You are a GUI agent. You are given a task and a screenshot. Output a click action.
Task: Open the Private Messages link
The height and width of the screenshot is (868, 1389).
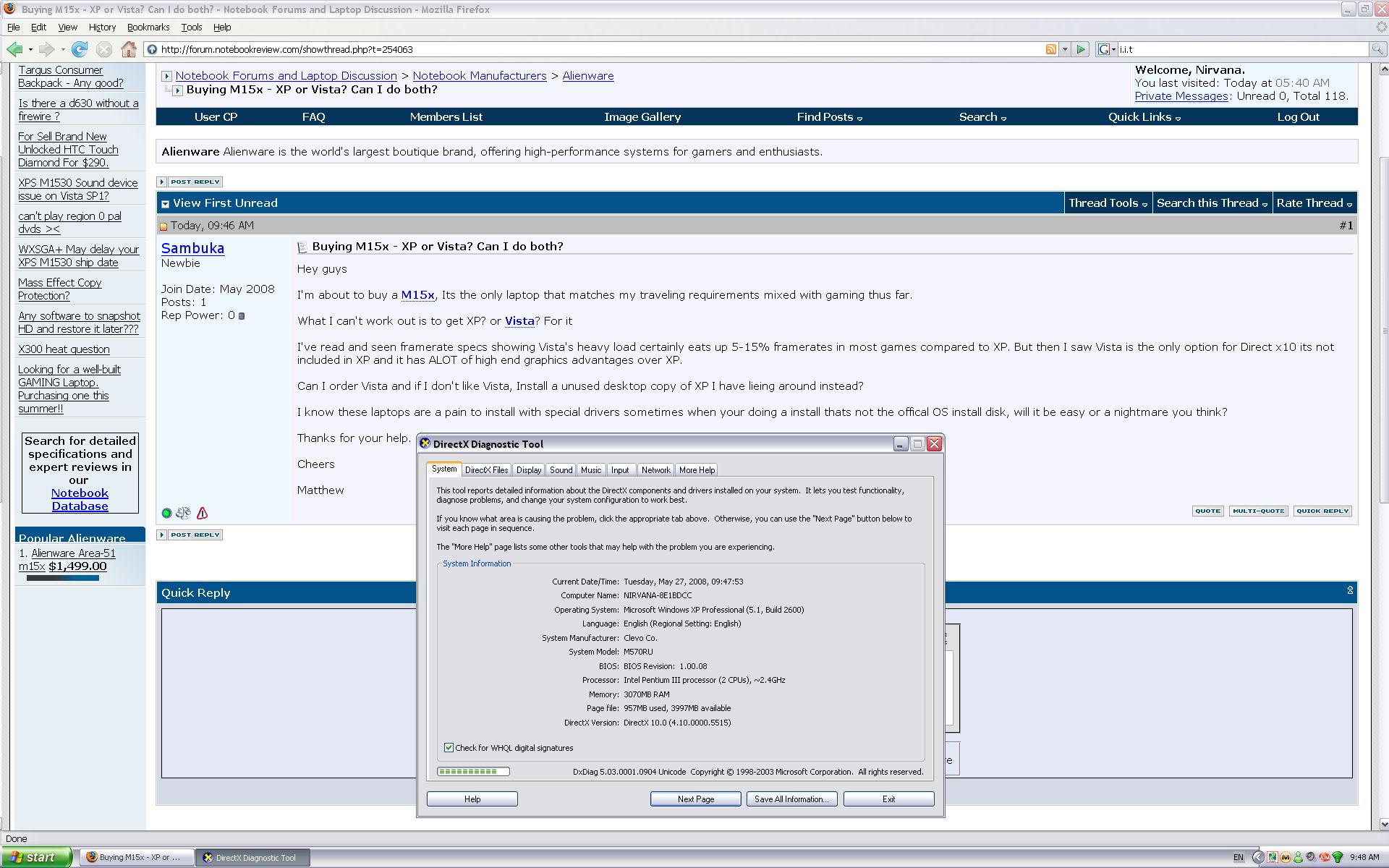[1181, 96]
